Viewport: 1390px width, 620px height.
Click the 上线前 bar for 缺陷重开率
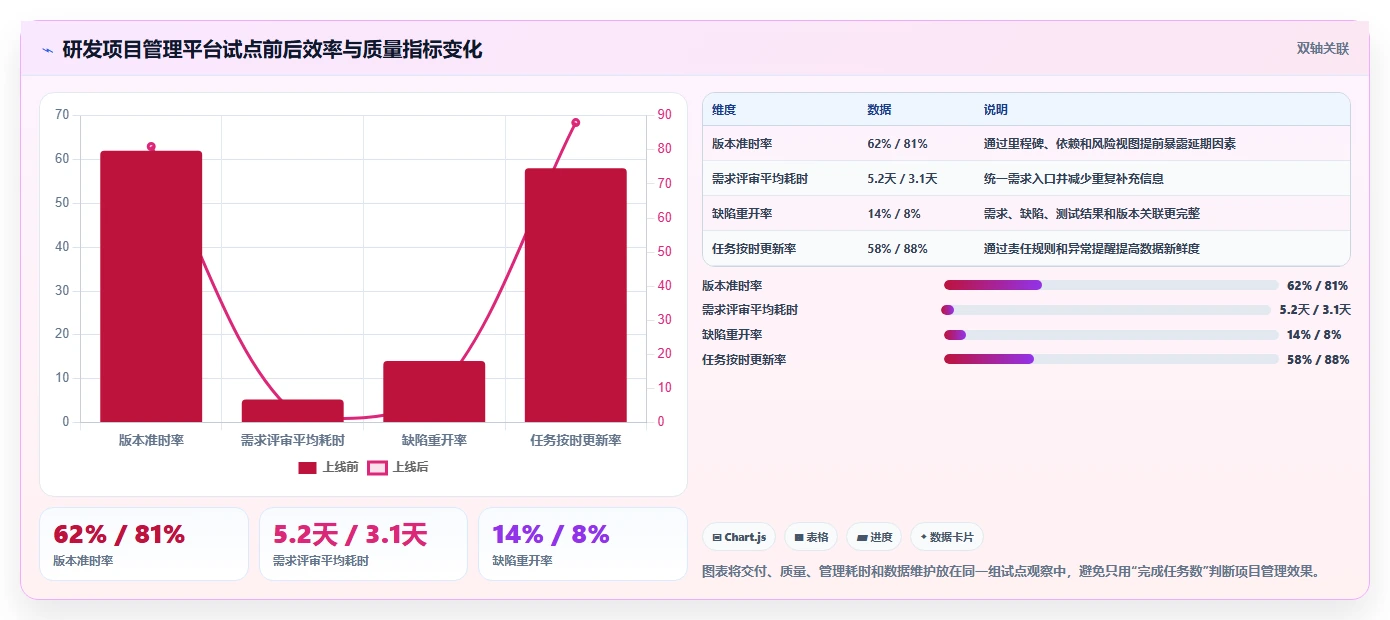(434, 391)
